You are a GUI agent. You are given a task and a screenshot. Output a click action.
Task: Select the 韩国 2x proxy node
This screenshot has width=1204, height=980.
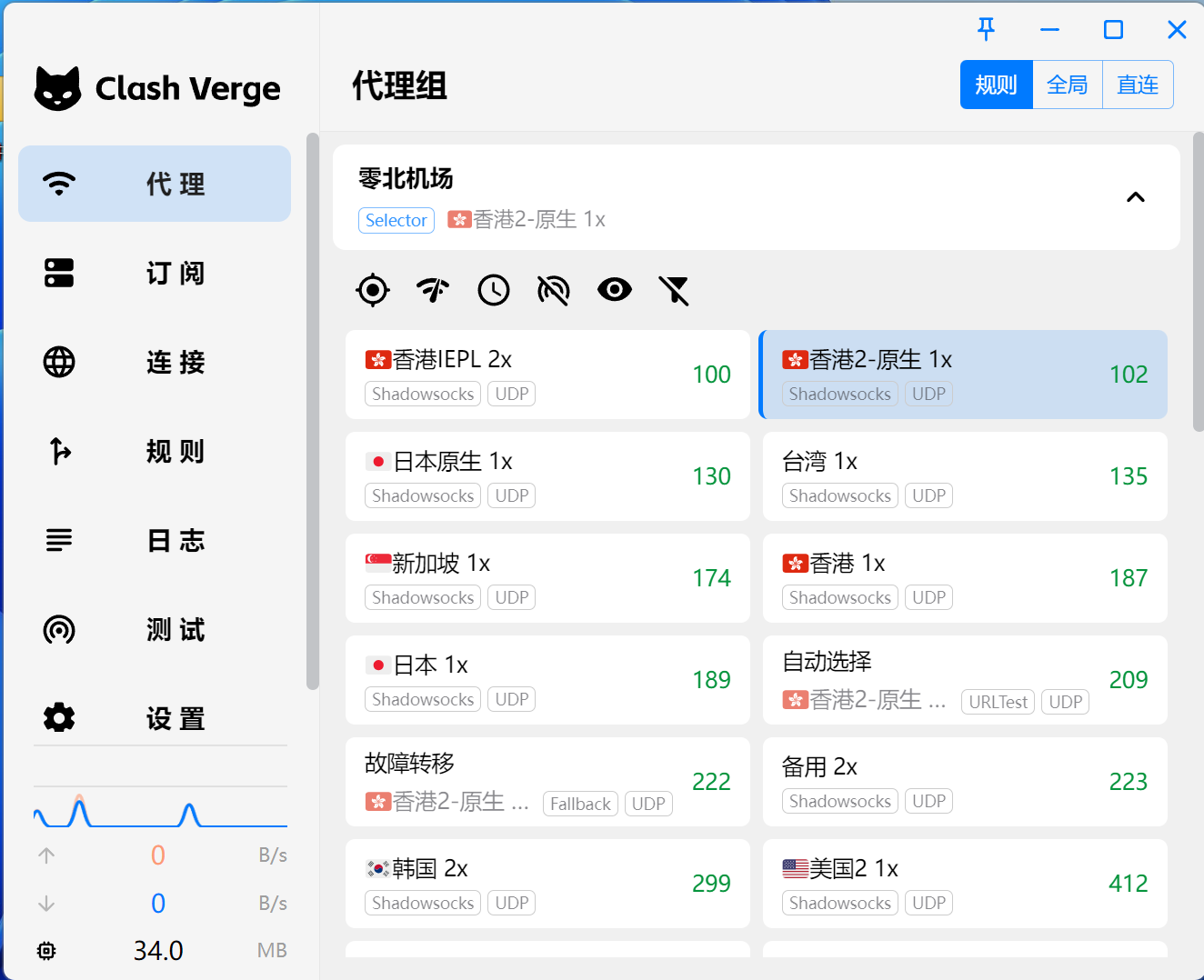pyautogui.click(x=547, y=884)
